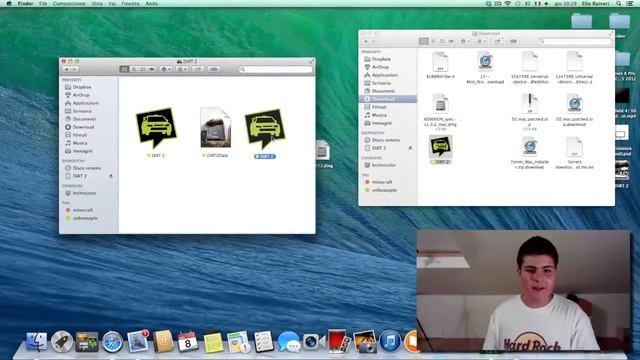Switch to icon view in DiRT 2 window
The image size is (640, 360).
pyautogui.click(x=124, y=69)
